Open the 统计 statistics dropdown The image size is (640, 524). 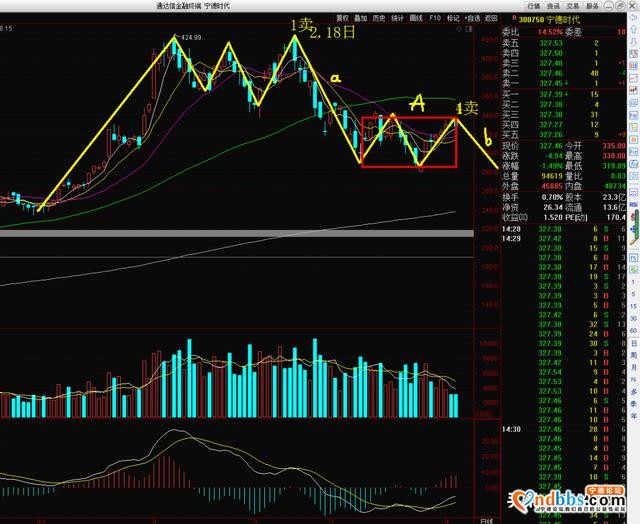[x=397, y=17]
